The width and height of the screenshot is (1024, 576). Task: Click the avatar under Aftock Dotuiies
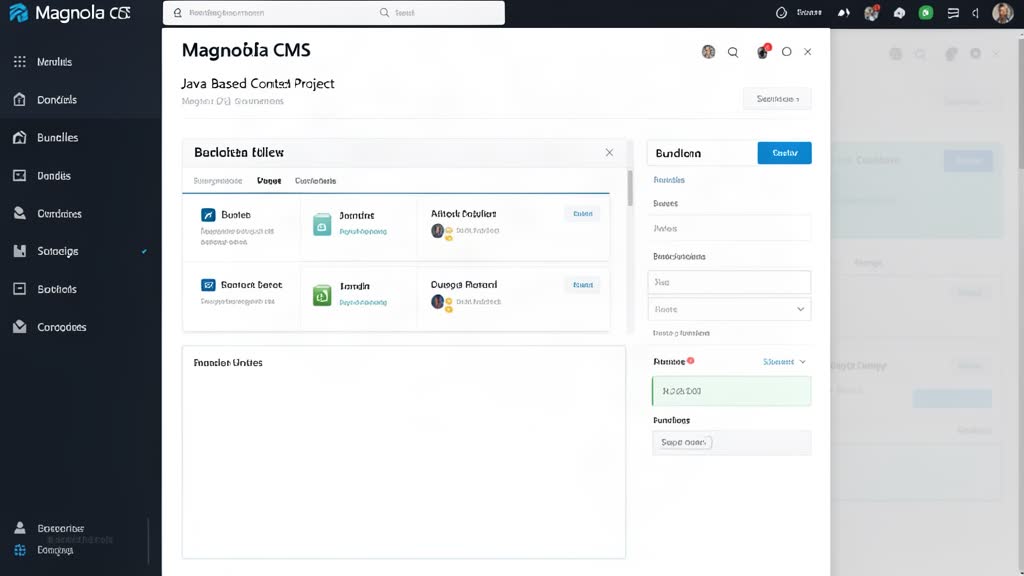click(438, 231)
